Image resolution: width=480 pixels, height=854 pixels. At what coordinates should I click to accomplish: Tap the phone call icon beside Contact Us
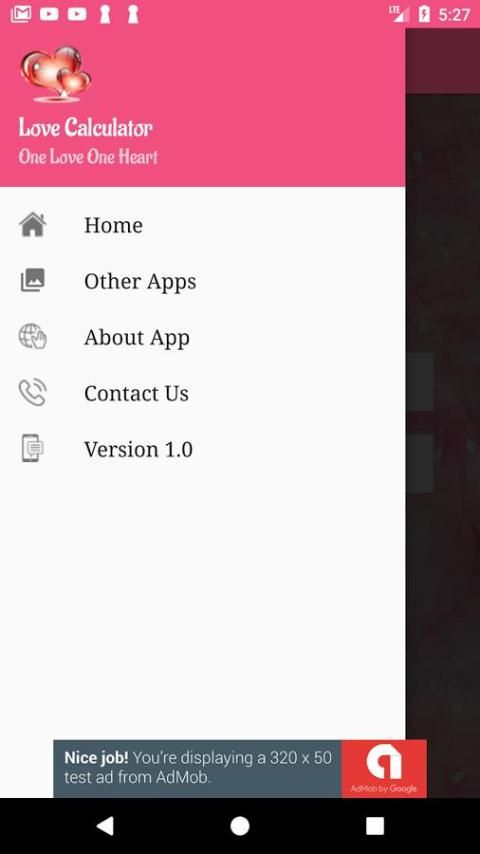tap(32, 393)
